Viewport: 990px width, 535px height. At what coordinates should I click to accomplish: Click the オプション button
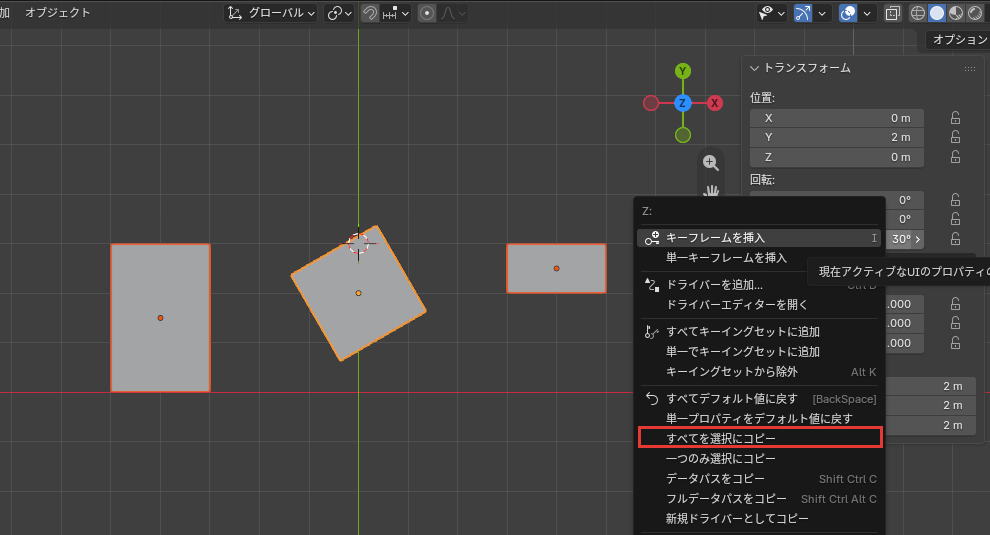pos(958,40)
